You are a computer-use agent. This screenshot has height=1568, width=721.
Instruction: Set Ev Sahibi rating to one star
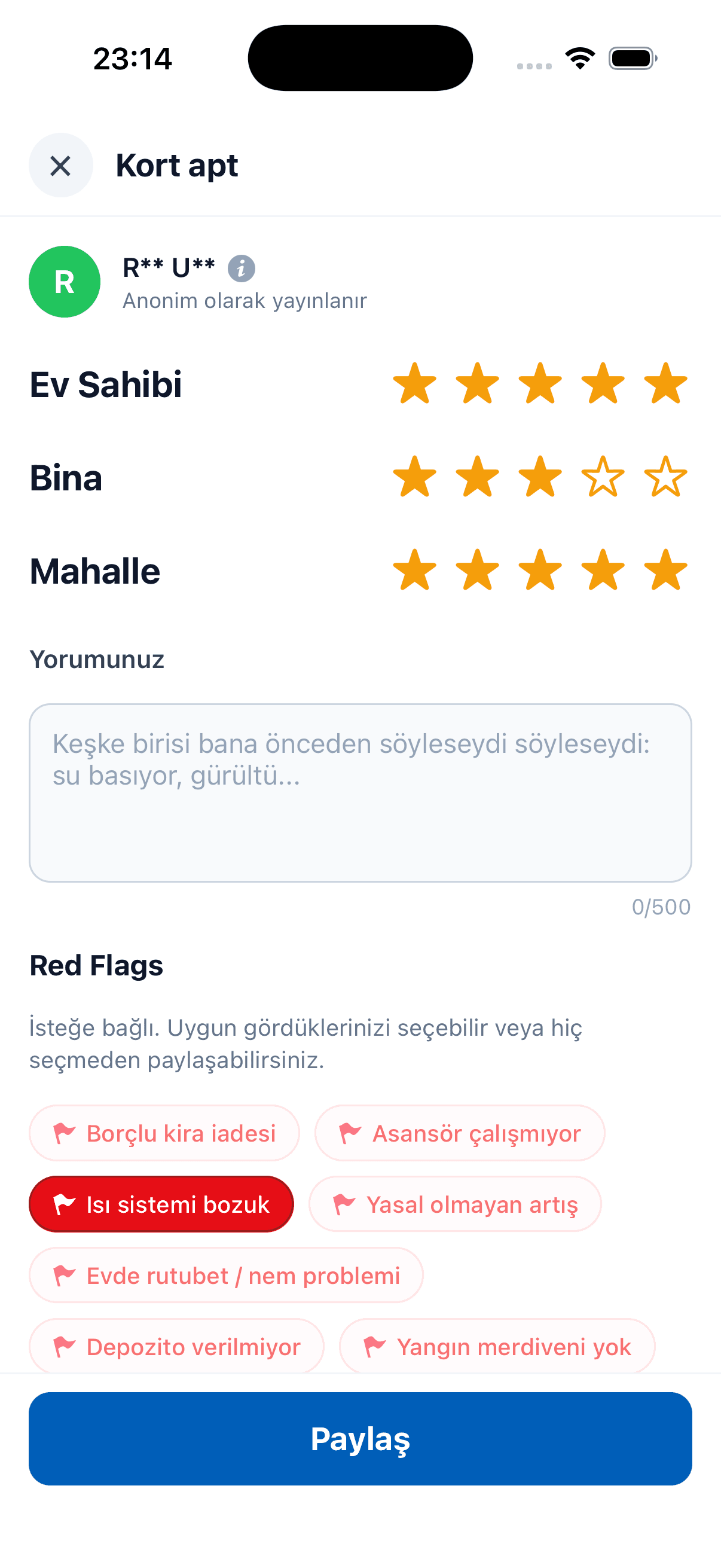pos(415,384)
